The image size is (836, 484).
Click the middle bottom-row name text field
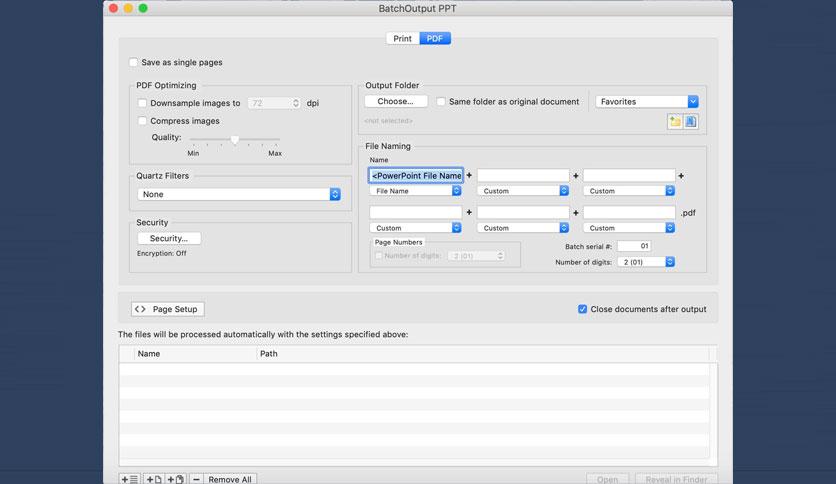coord(523,212)
